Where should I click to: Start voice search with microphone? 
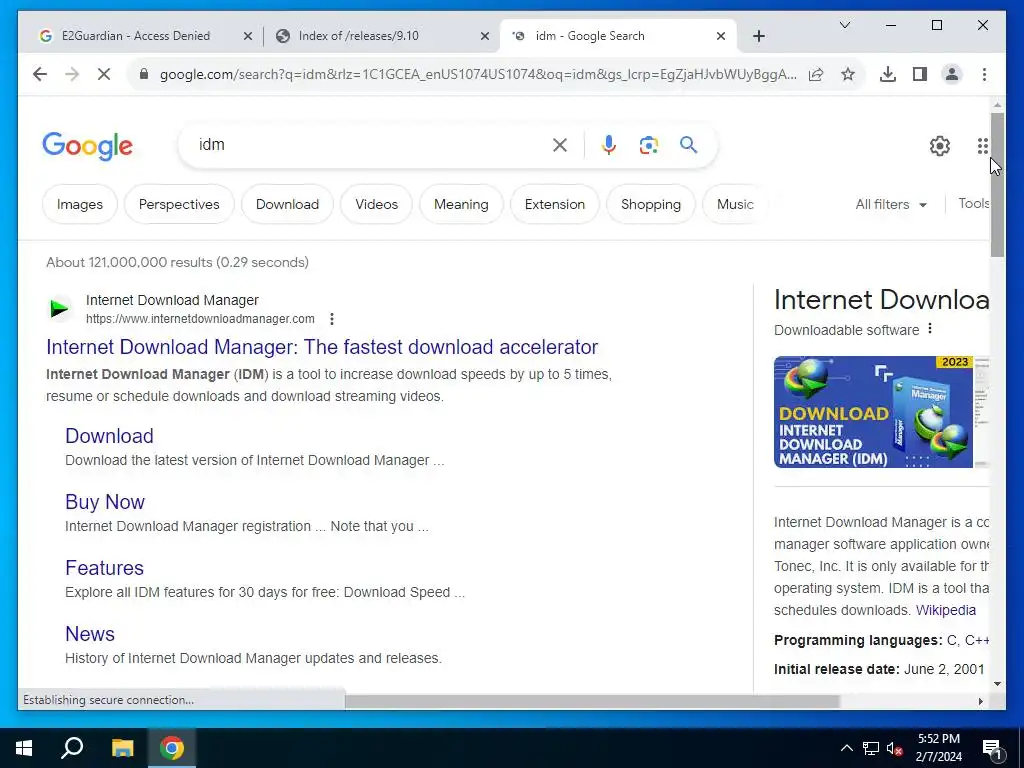click(609, 145)
